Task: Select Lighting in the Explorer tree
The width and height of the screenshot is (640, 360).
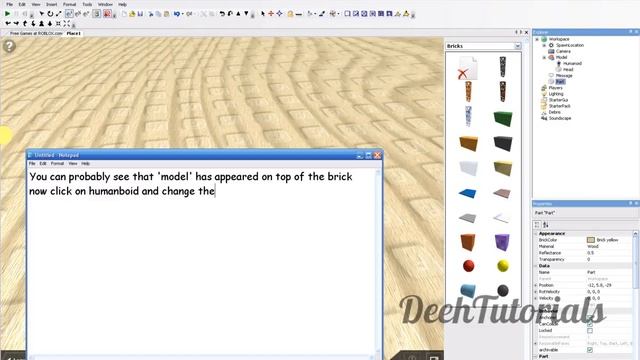Action: pos(556,94)
